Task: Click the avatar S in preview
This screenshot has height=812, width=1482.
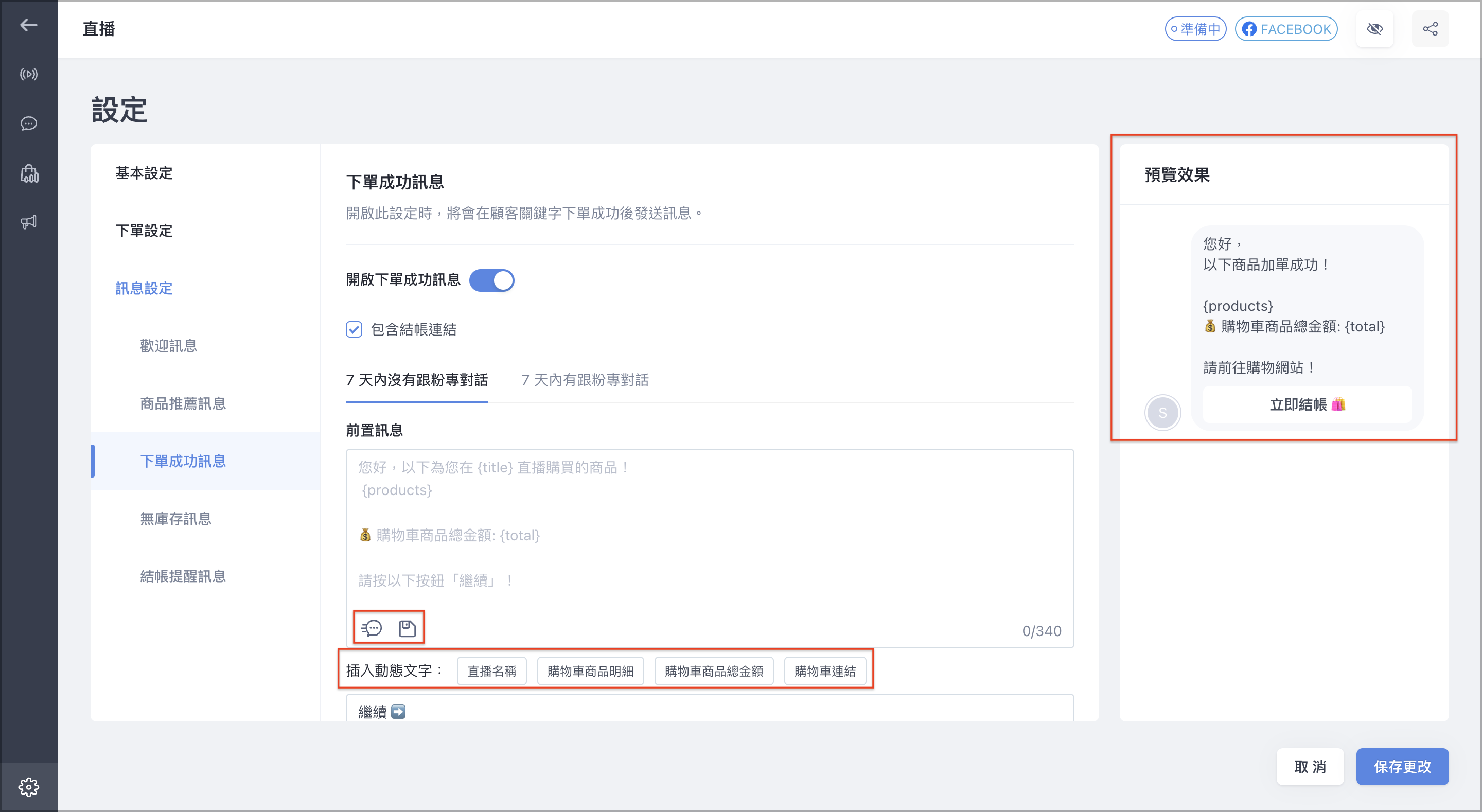Action: (1162, 413)
